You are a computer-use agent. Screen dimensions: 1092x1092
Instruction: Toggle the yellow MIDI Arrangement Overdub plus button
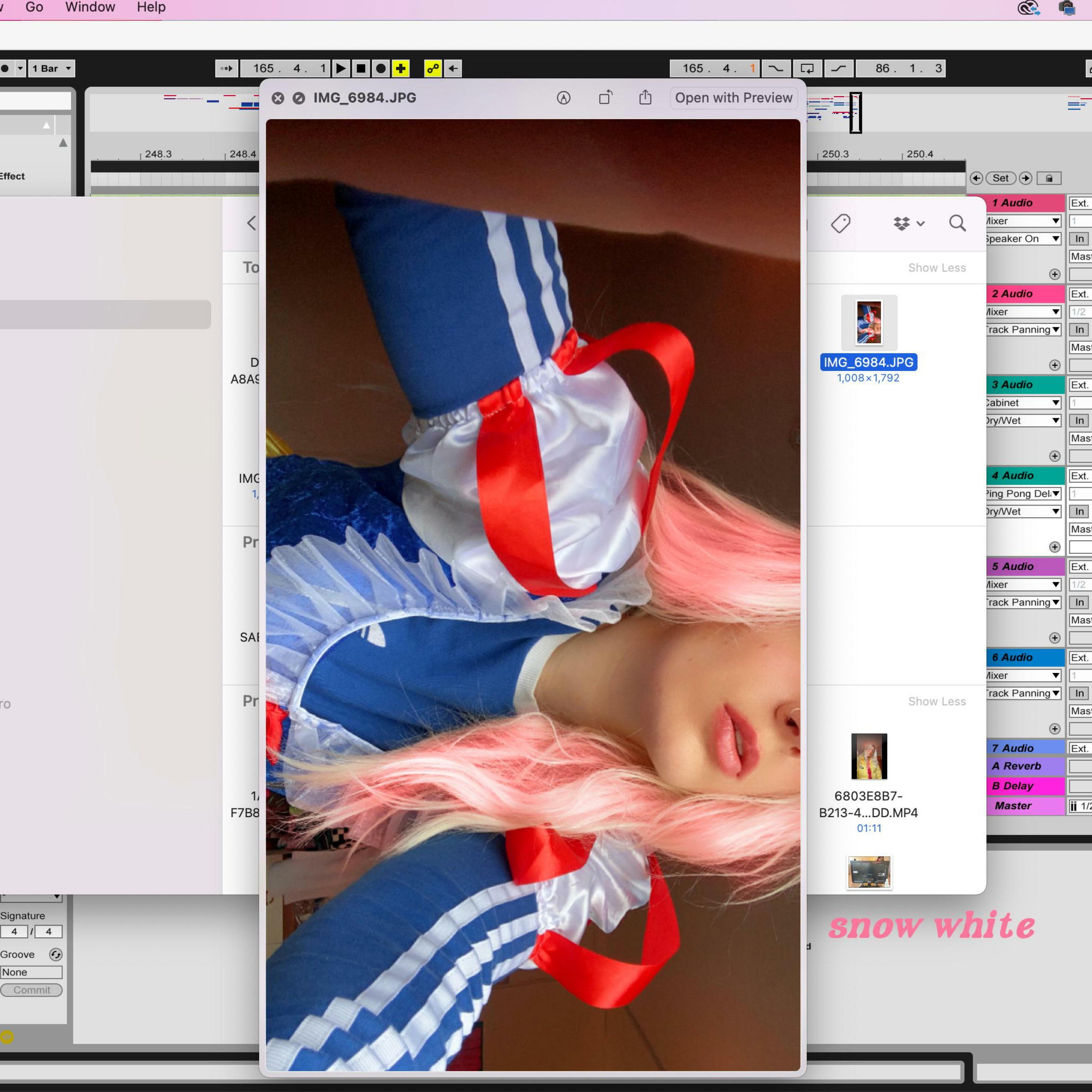click(x=401, y=68)
